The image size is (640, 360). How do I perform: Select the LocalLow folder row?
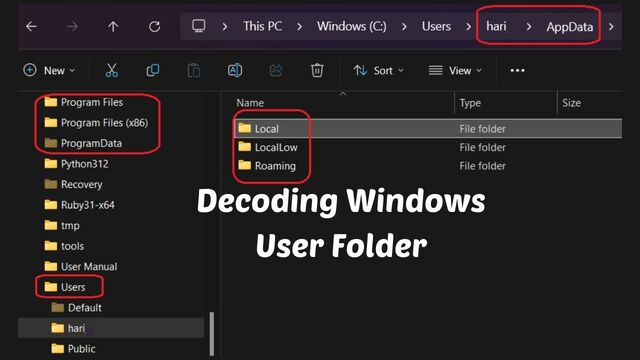click(x=428, y=147)
